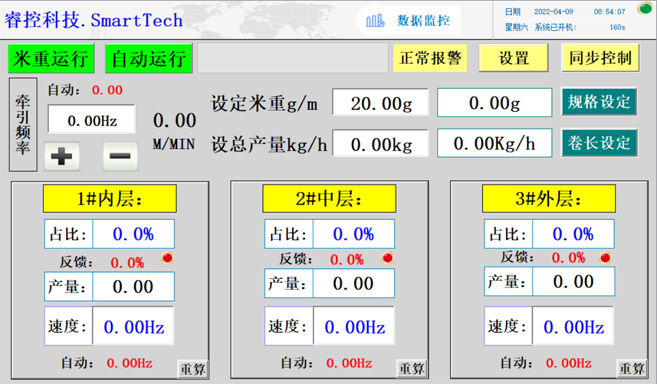Click the 卷长设定 button
Screen dimensions: 657x384
click(599, 143)
